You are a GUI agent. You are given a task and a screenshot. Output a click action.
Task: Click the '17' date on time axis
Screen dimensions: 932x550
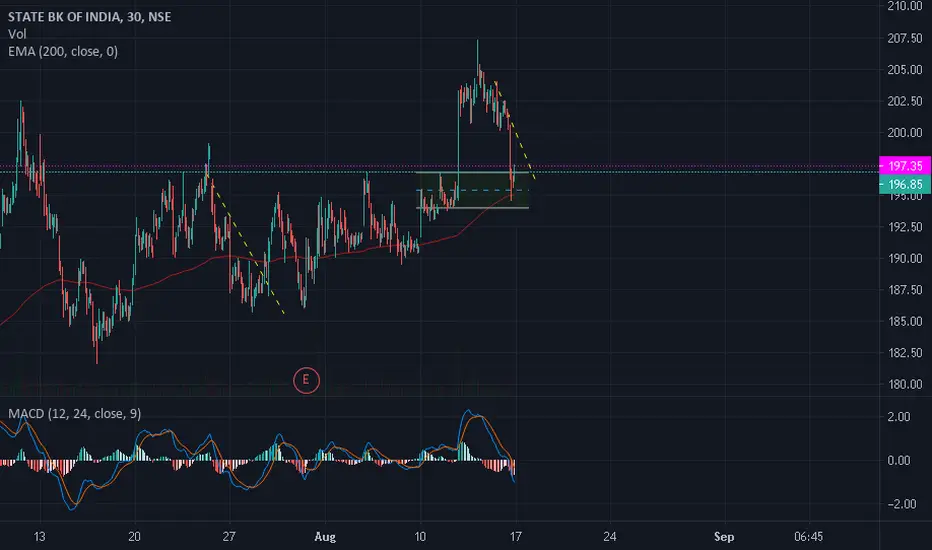coord(515,537)
